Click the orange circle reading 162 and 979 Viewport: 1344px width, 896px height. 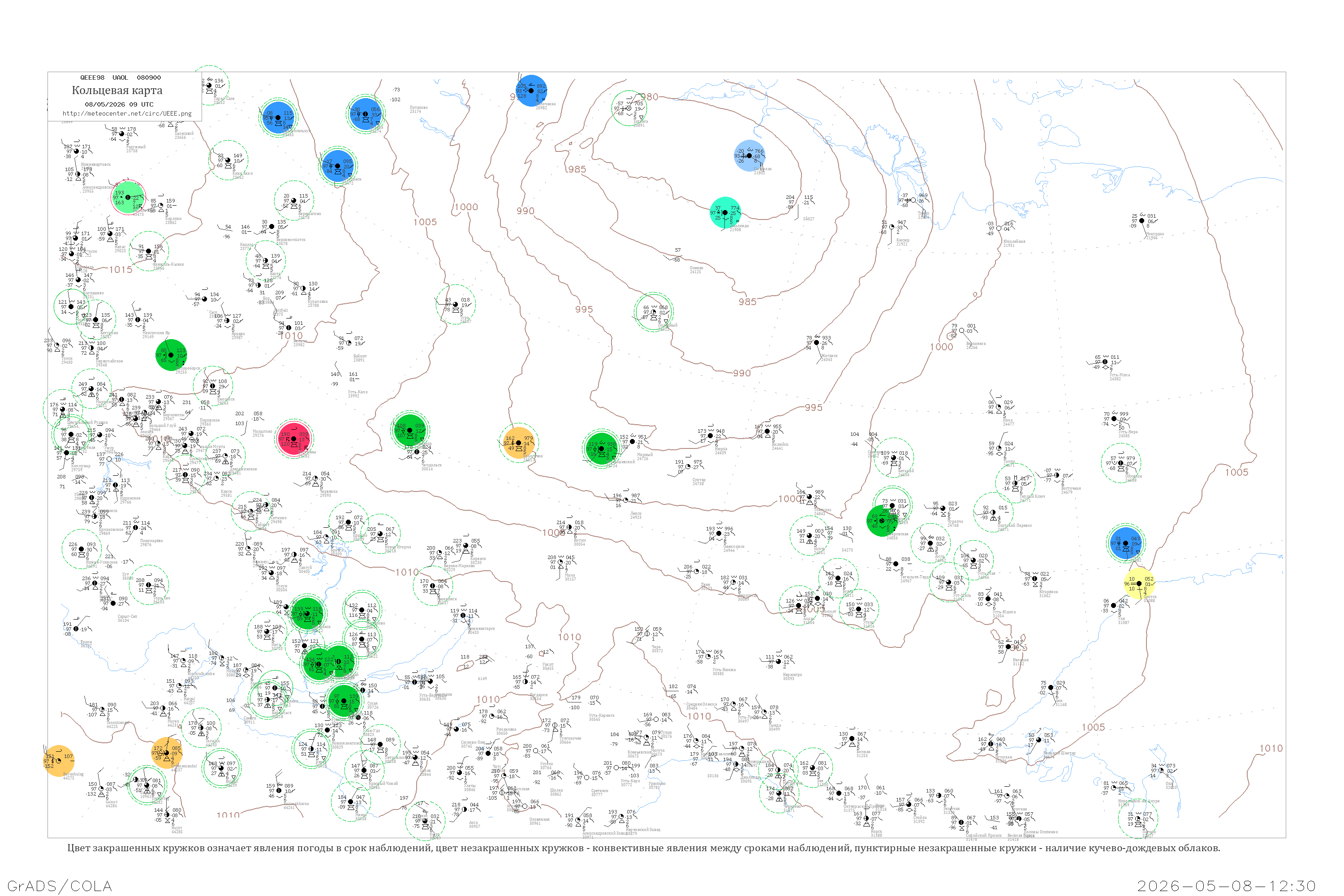519,443
